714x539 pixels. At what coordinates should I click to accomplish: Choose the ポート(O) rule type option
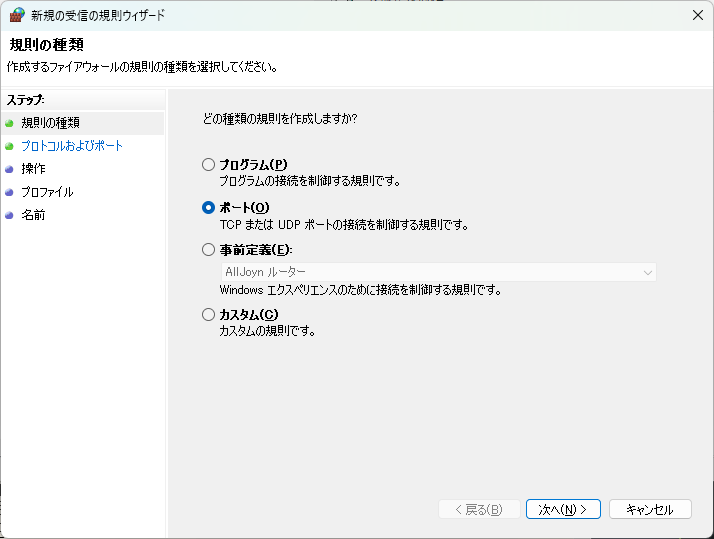(x=208, y=208)
